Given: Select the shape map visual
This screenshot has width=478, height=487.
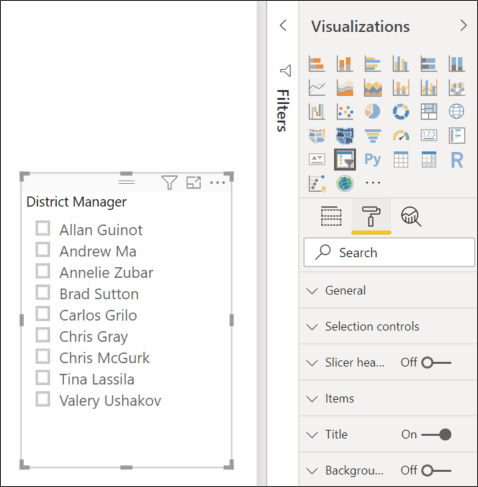Looking at the screenshot, I should tap(345, 135).
